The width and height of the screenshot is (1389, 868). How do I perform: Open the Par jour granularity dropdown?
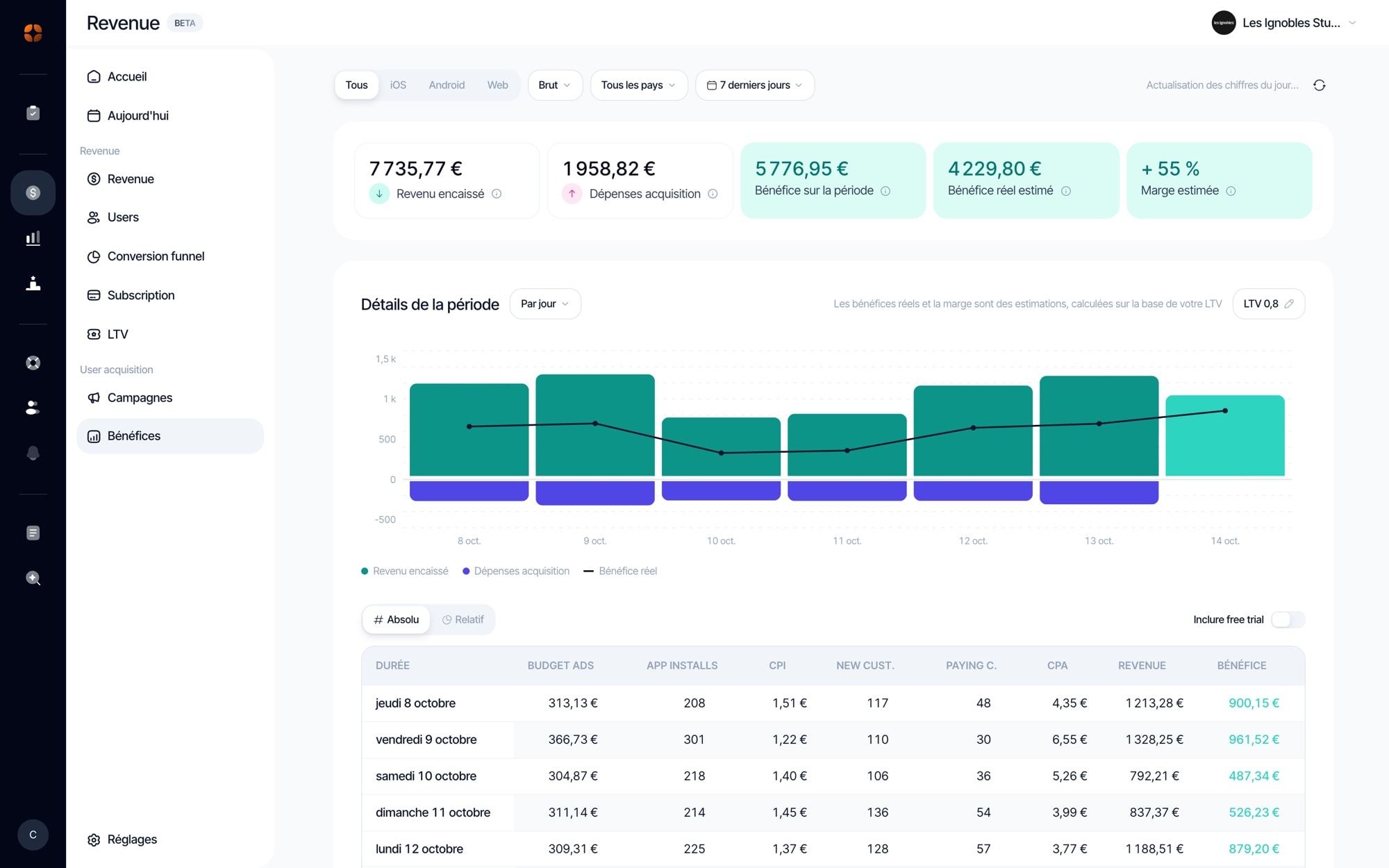click(545, 303)
